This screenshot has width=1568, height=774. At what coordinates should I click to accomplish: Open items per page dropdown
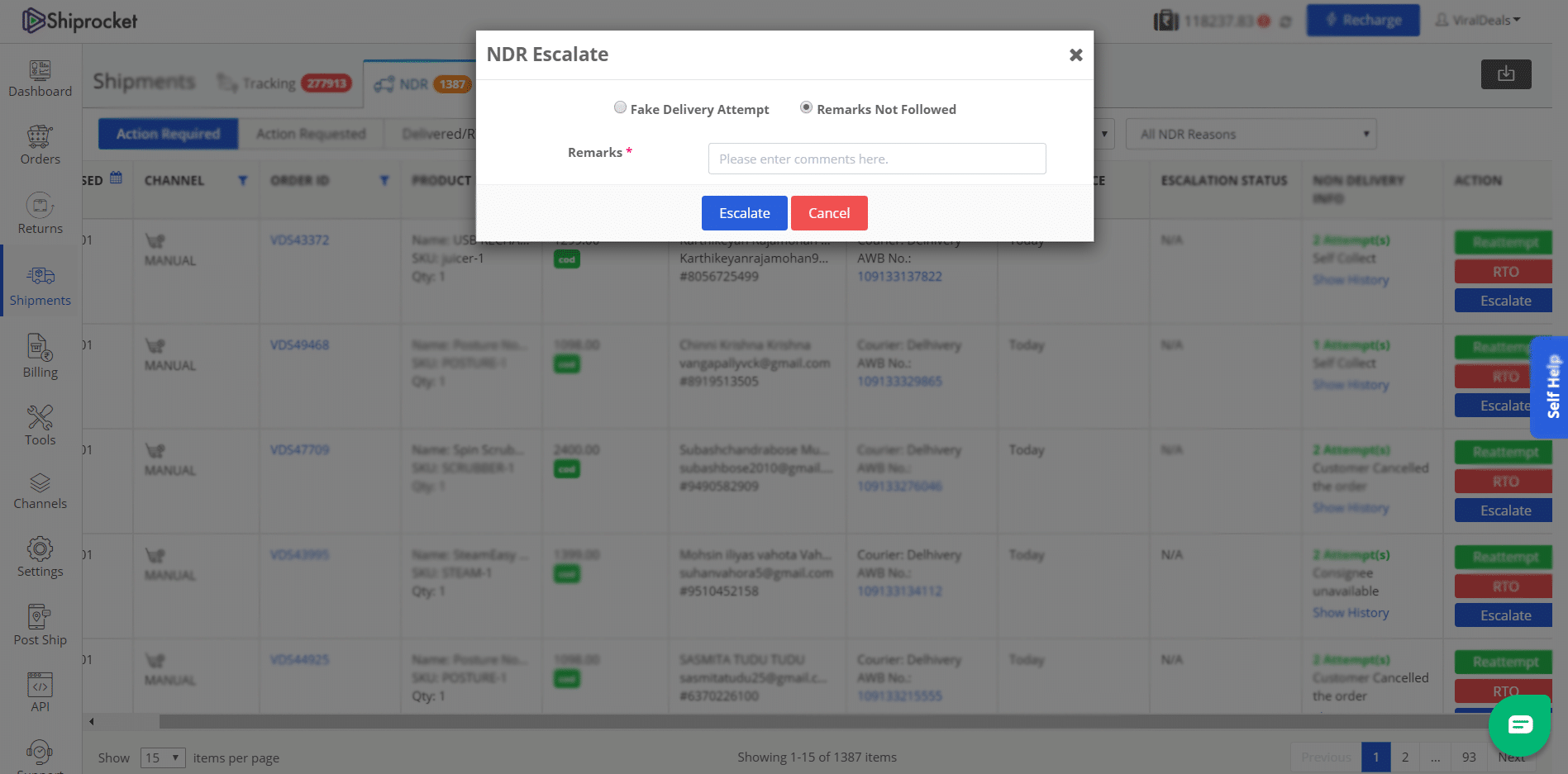[x=163, y=757]
